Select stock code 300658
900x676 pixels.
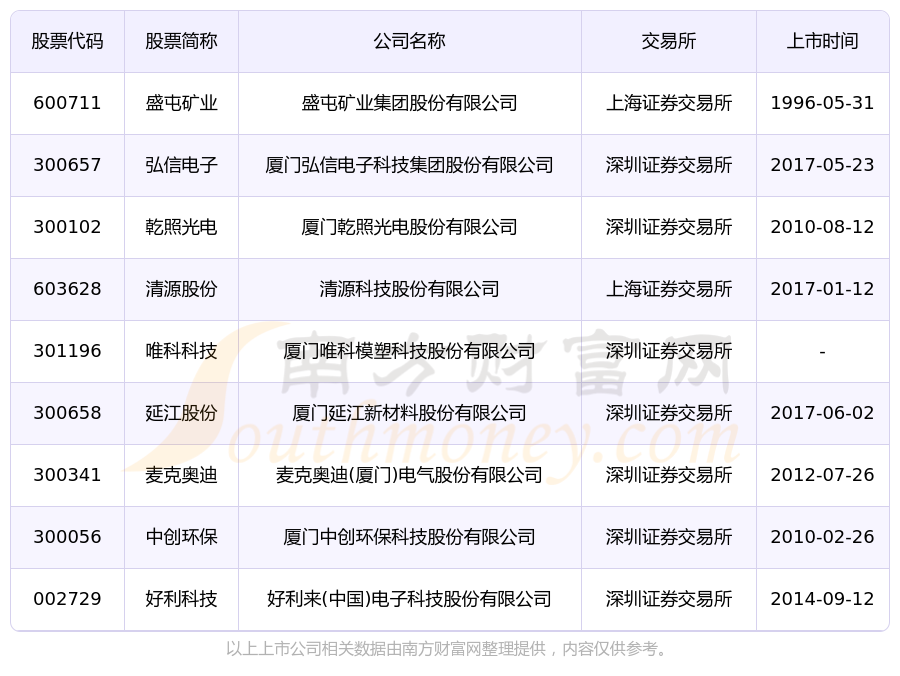coord(67,413)
